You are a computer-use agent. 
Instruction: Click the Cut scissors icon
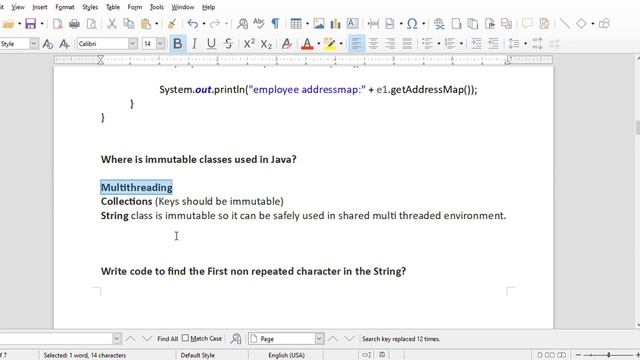pyautogui.click(x=112, y=24)
